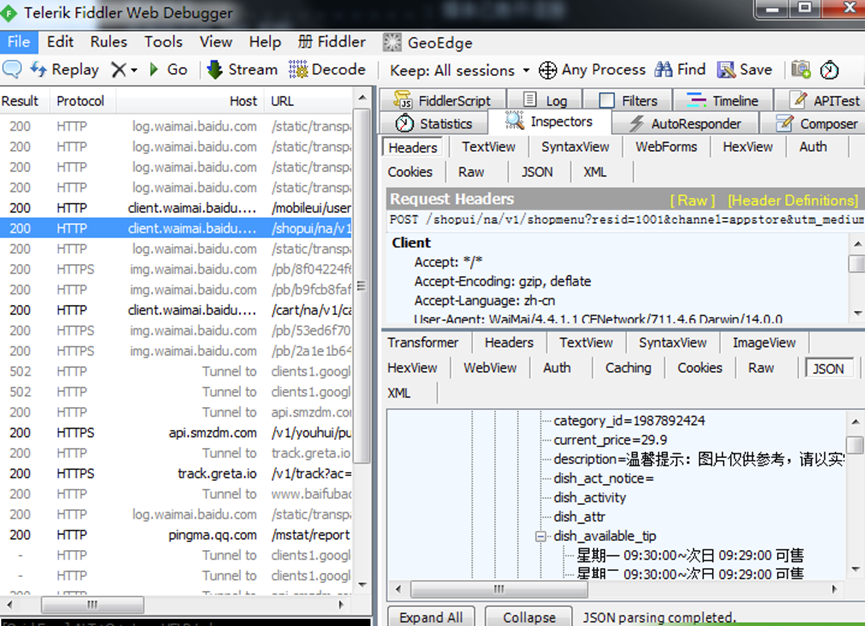
Task: Open response Caching tab
Action: click(628, 368)
